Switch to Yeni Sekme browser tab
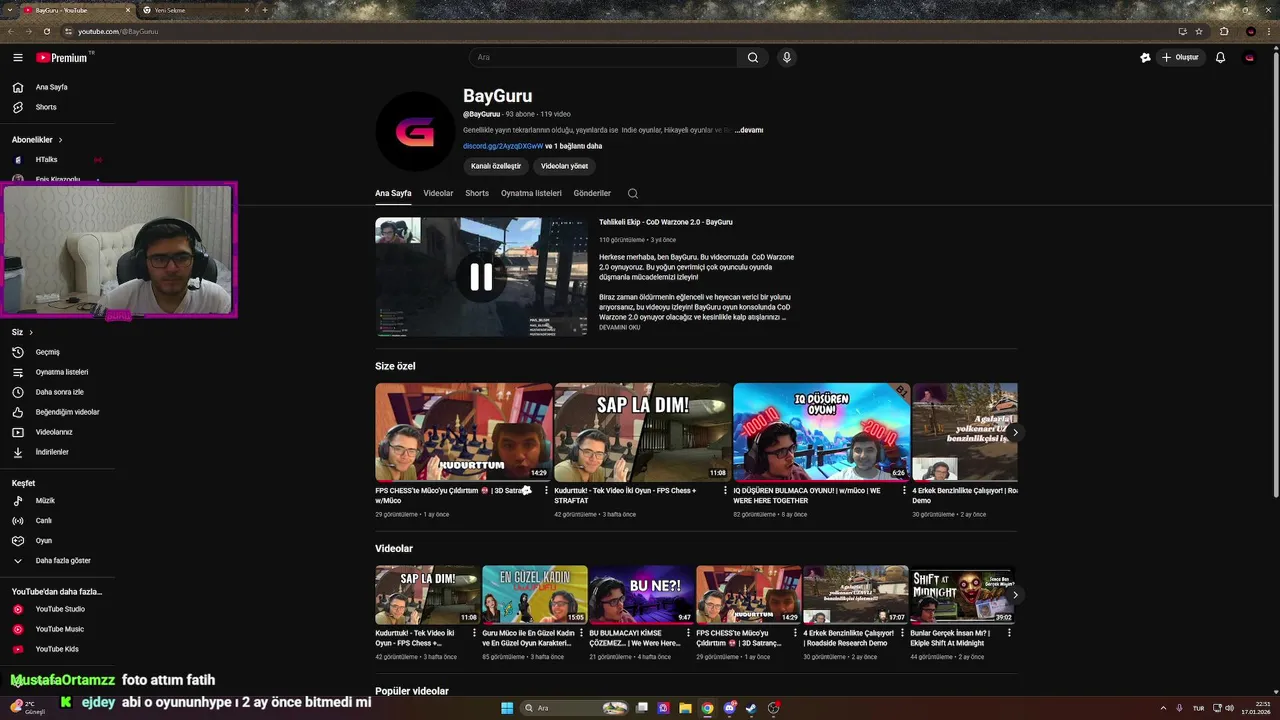 coord(195,10)
